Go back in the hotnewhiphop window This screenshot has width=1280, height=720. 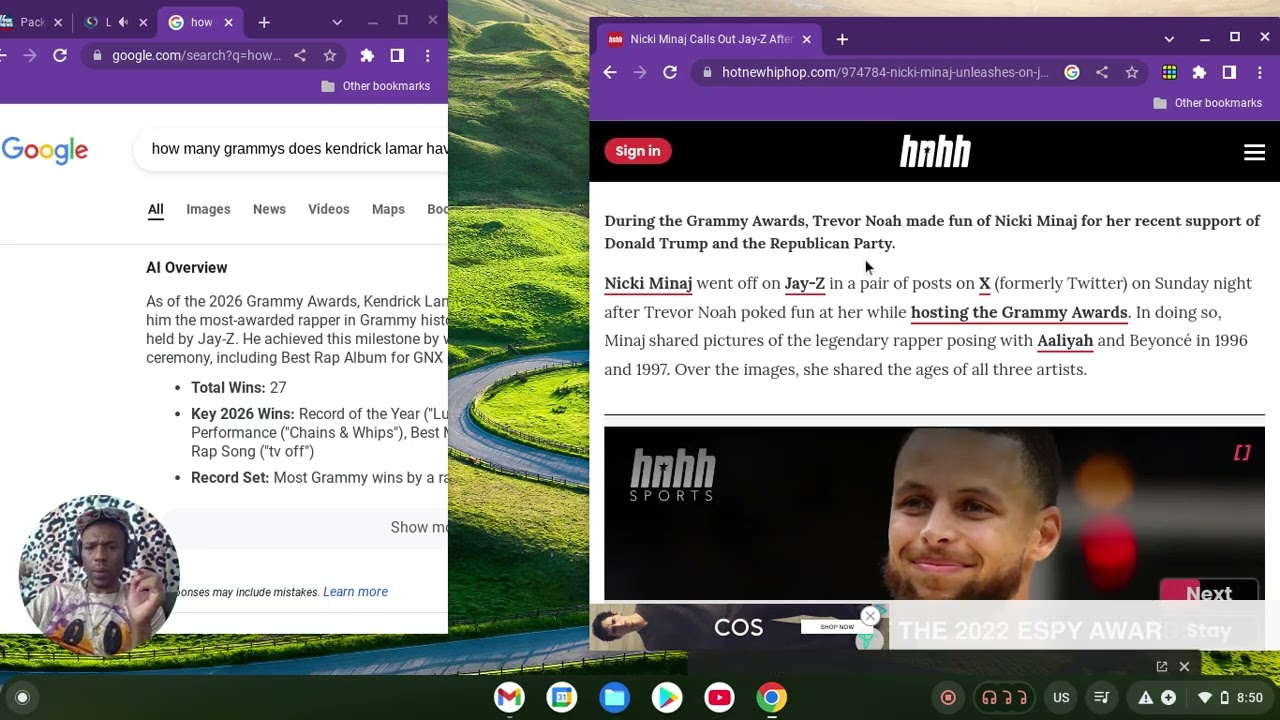click(610, 72)
